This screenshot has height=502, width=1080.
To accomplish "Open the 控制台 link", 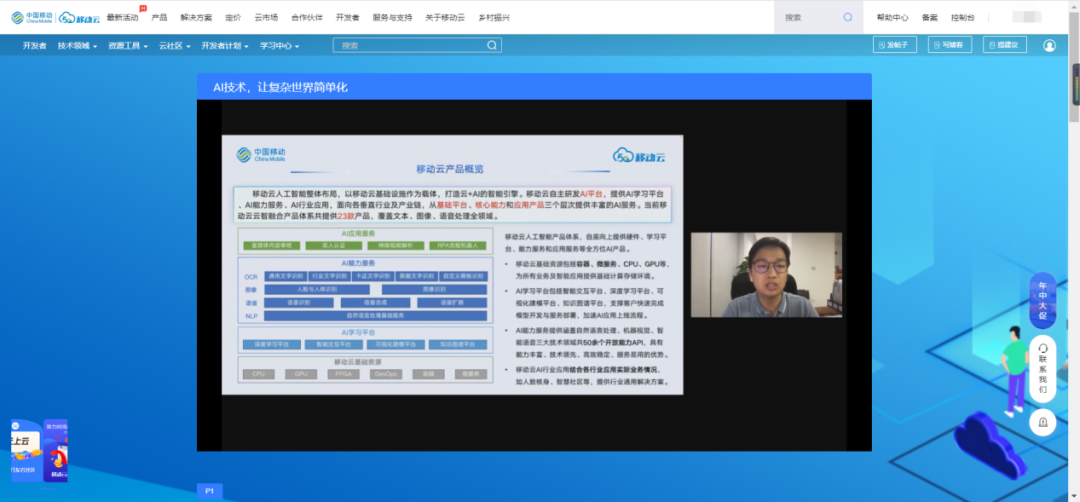I will [x=962, y=17].
